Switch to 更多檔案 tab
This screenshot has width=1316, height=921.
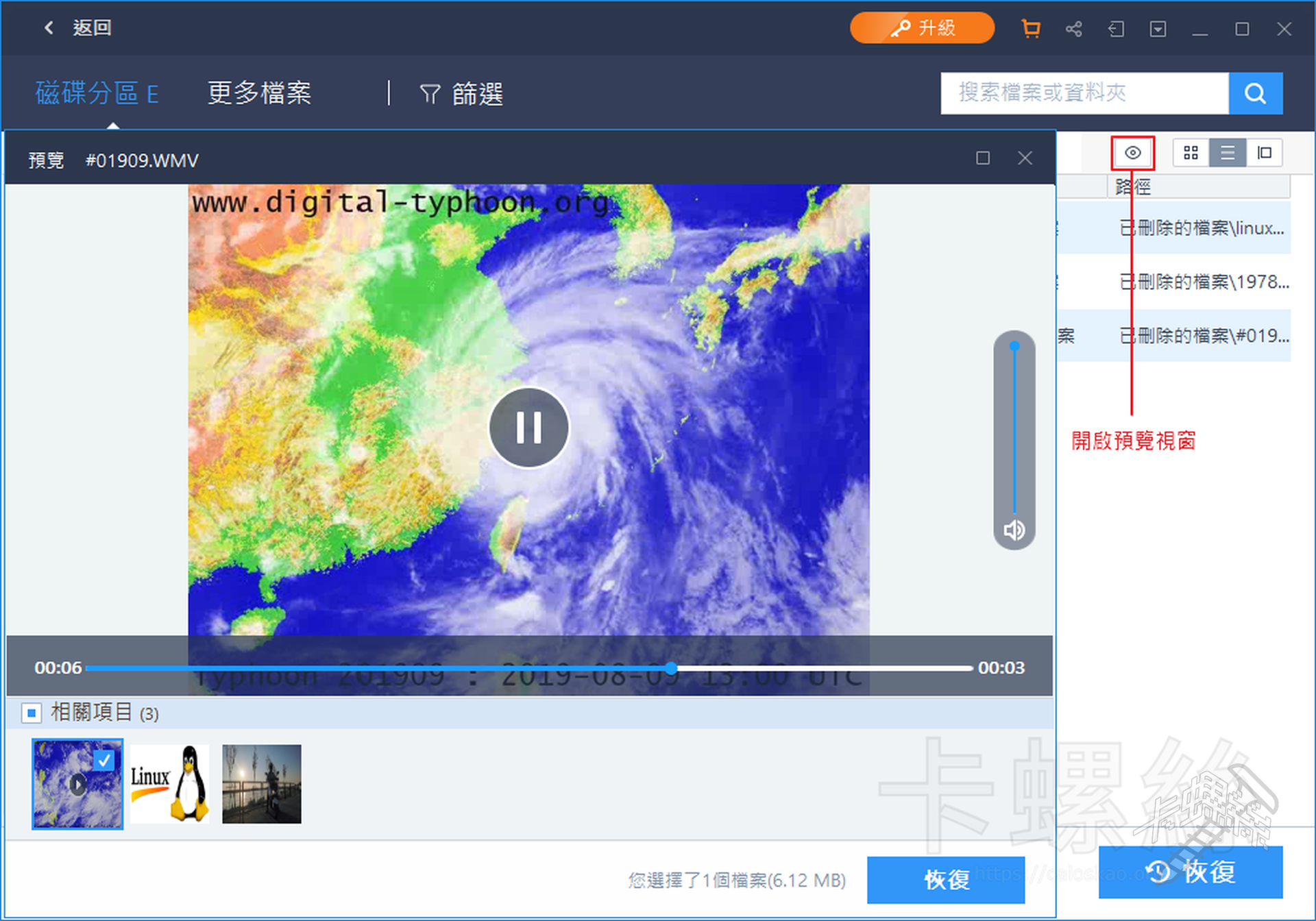pyautogui.click(x=259, y=93)
